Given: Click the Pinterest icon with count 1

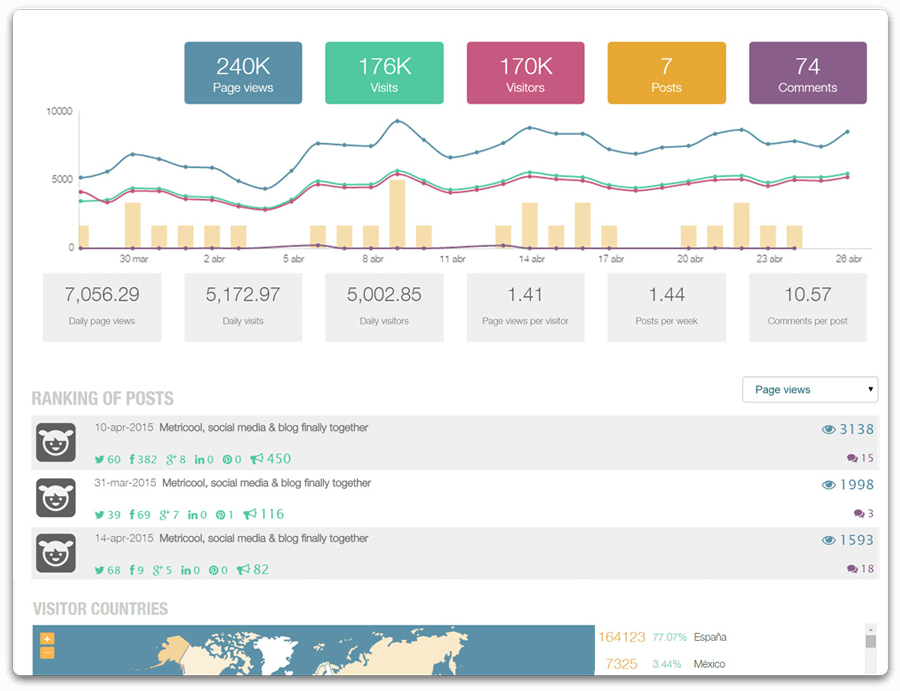Looking at the screenshot, I should tap(220, 515).
